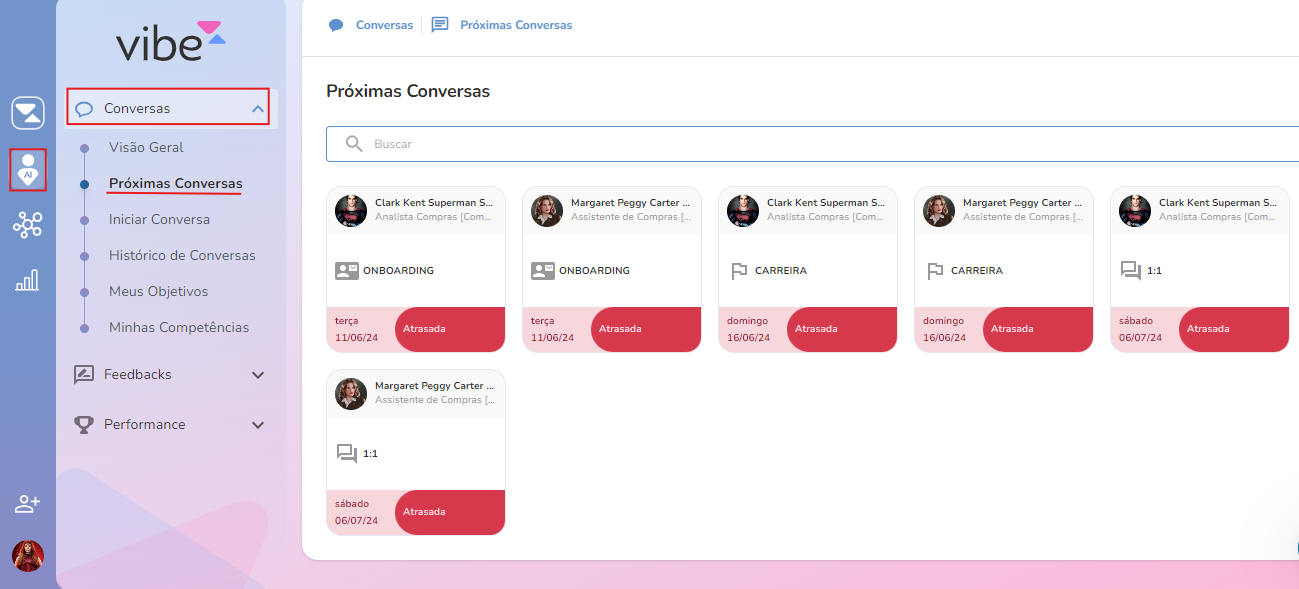Click the name Clark Kent Superman on the 1:1 card
This screenshot has height=589, width=1299.
coord(1217,203)
